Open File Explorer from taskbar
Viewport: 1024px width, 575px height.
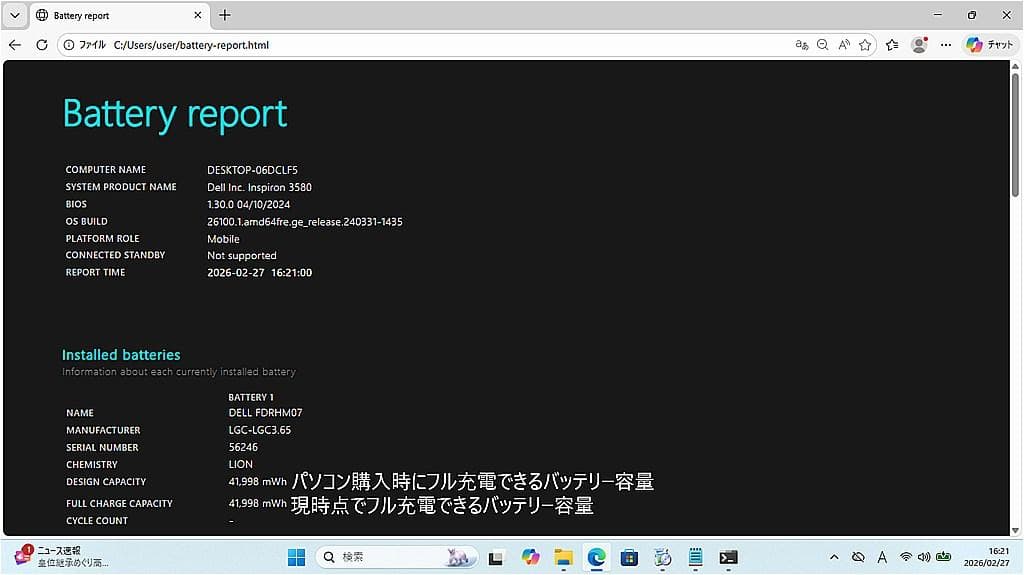coord(563,557)
